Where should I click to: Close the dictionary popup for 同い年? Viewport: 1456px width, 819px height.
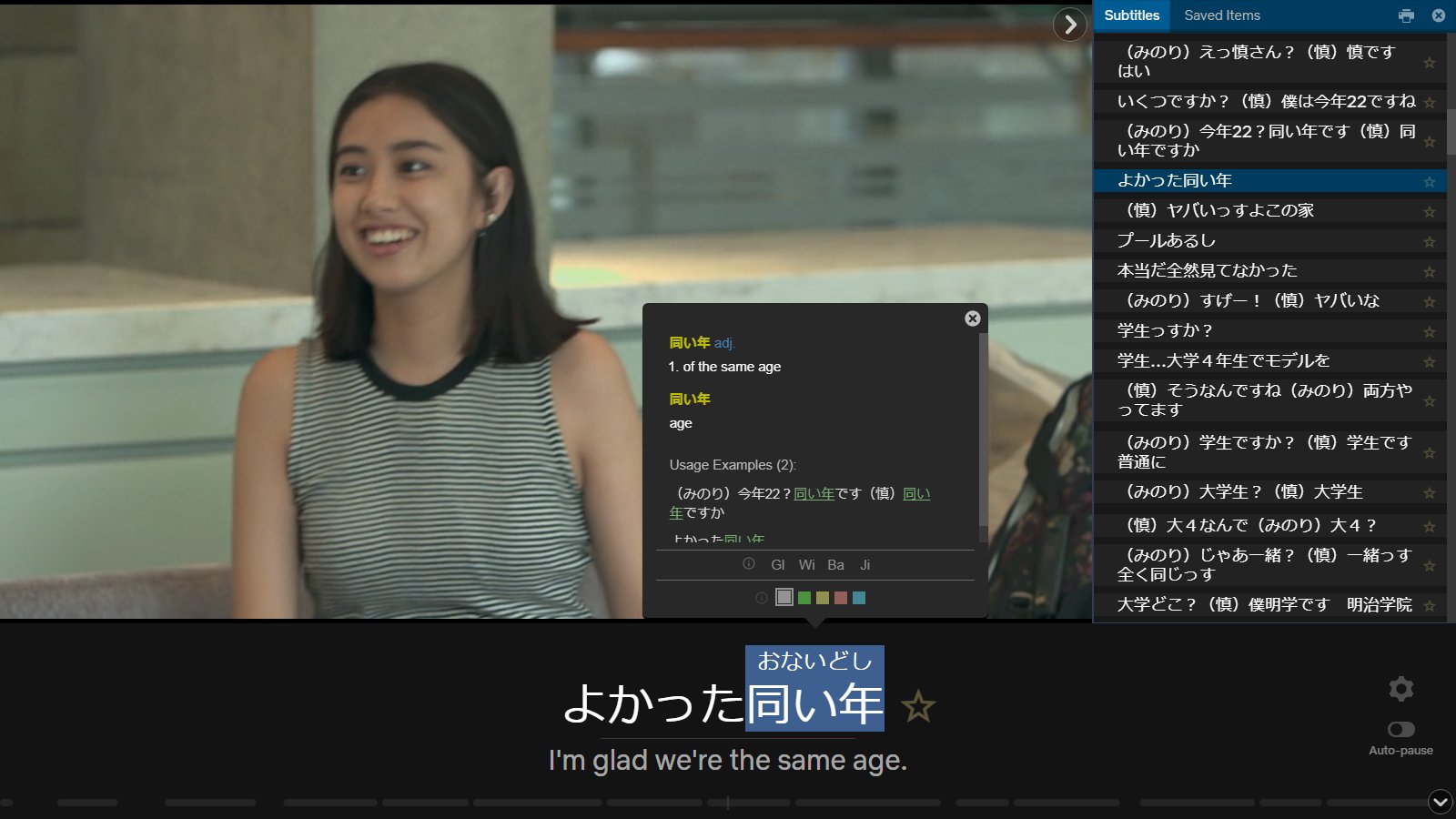[972, 318]
